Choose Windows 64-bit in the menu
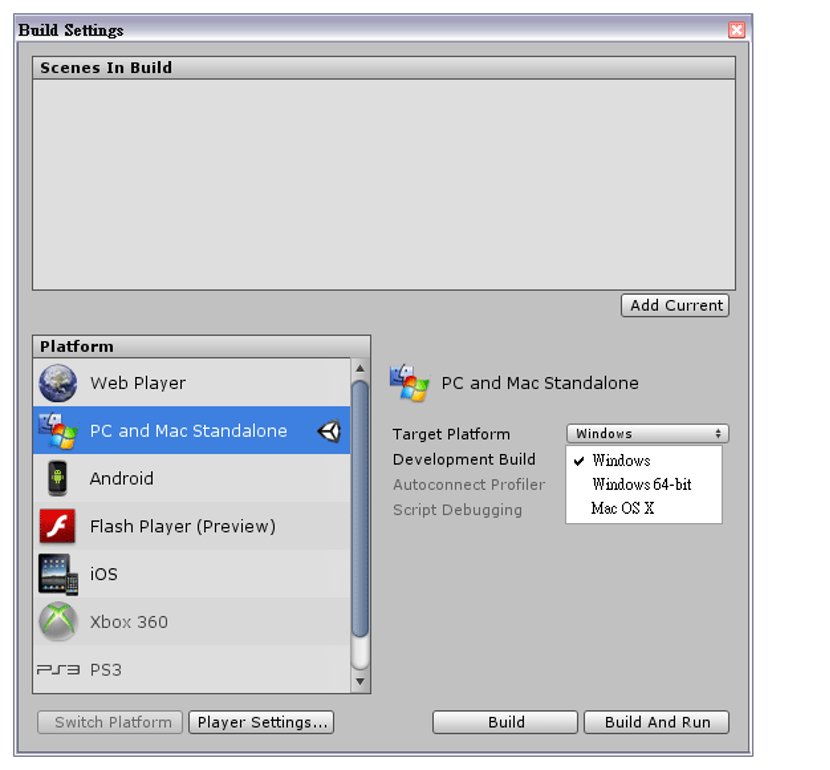This screenshot has height=770, width=830. click(x=644, y=484)
